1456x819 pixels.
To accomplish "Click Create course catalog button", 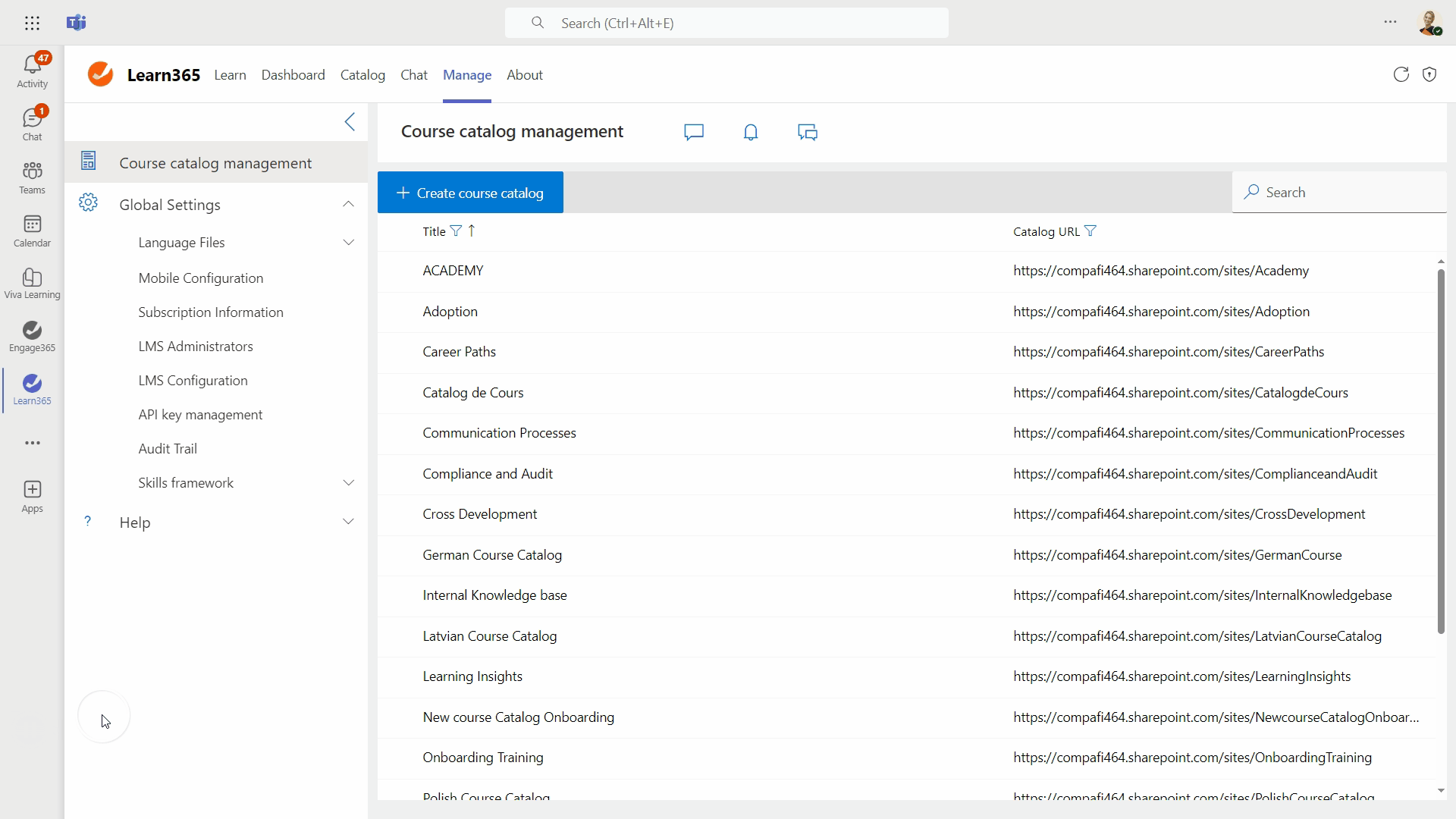I will pos(470,193).
